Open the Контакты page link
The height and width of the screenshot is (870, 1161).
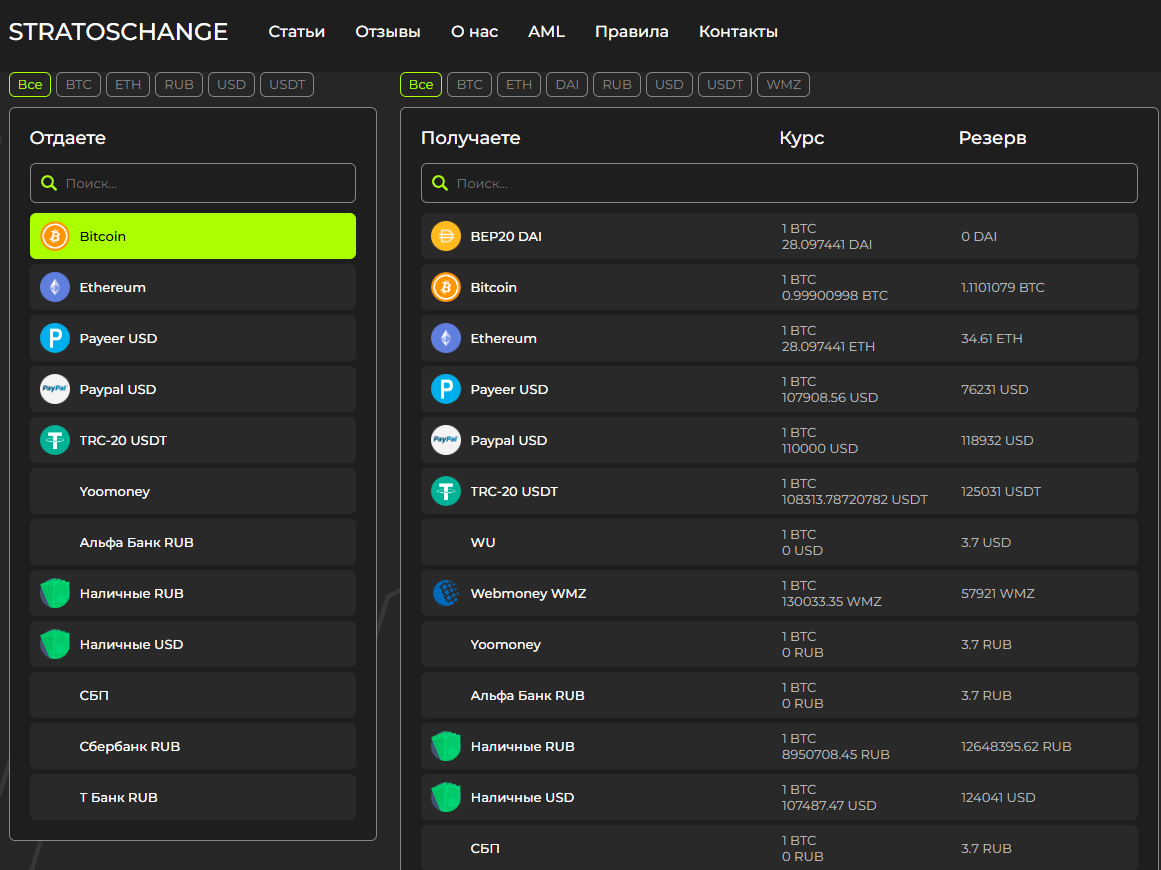[x=738, y=32]
